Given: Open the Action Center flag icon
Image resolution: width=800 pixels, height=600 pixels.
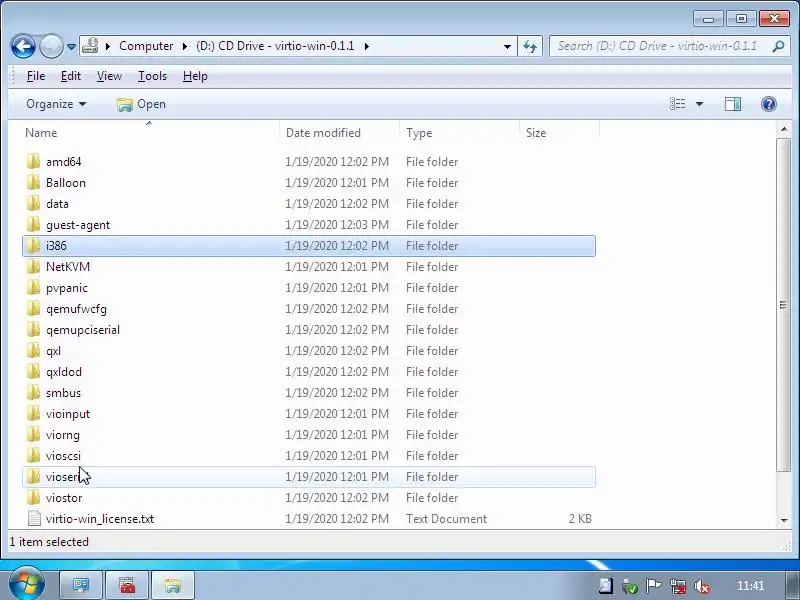Looking at the screenshot, I should [654, 586].
